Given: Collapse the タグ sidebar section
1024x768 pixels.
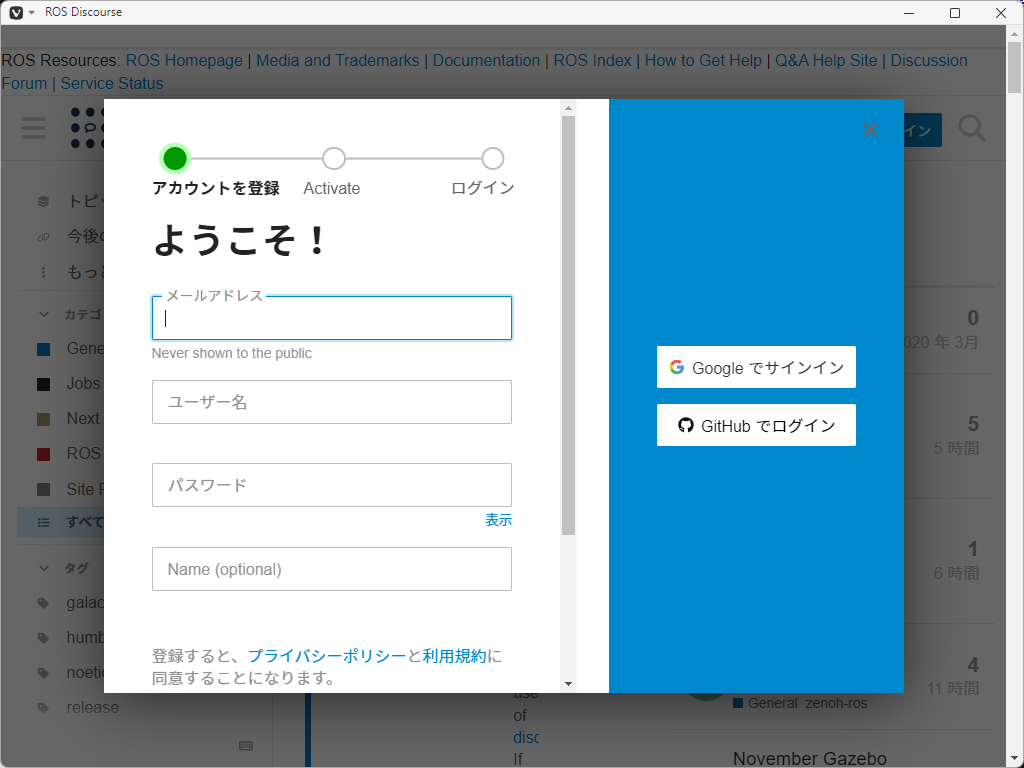Looking at the screenshot, I should pos(44,568).
